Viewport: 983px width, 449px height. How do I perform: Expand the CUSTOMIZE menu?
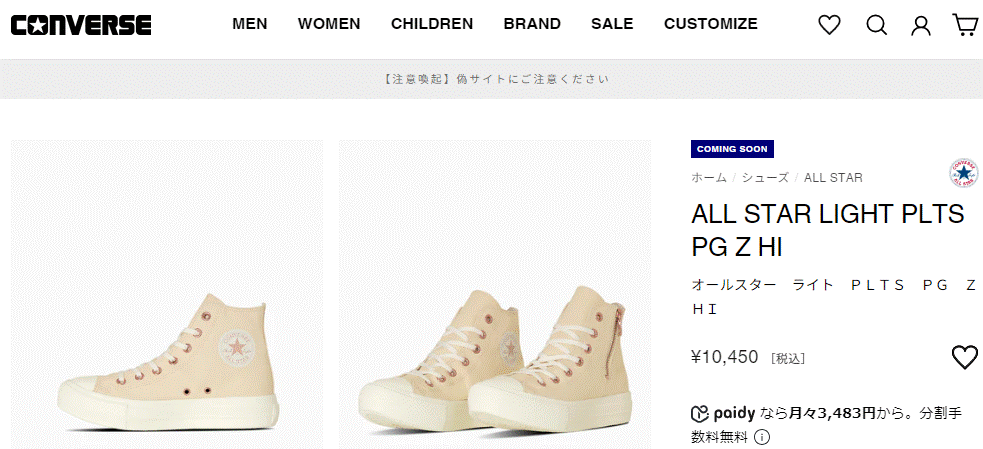[x=711, y=24]
